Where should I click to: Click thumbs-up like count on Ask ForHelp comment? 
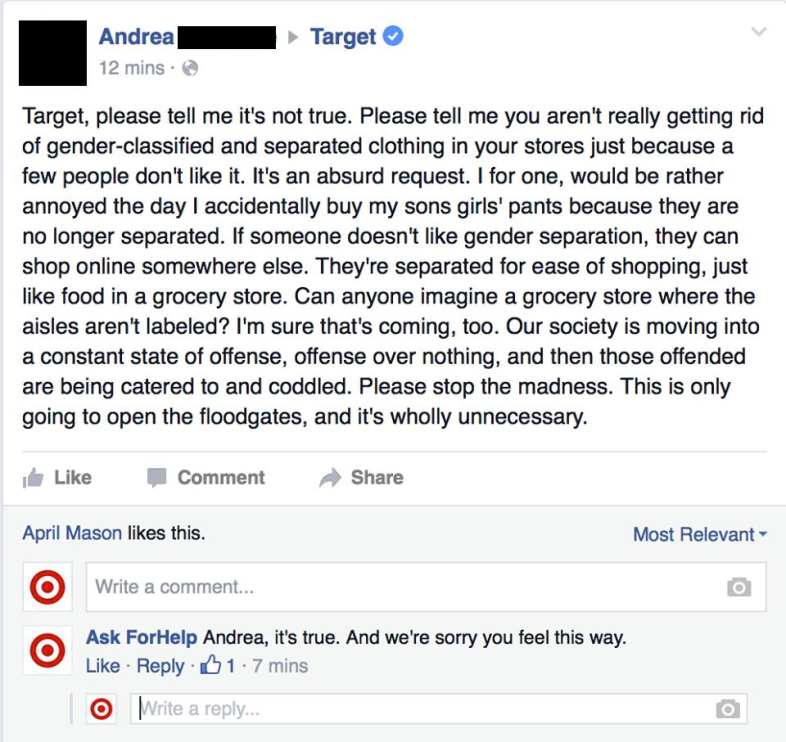pos(218,665)
